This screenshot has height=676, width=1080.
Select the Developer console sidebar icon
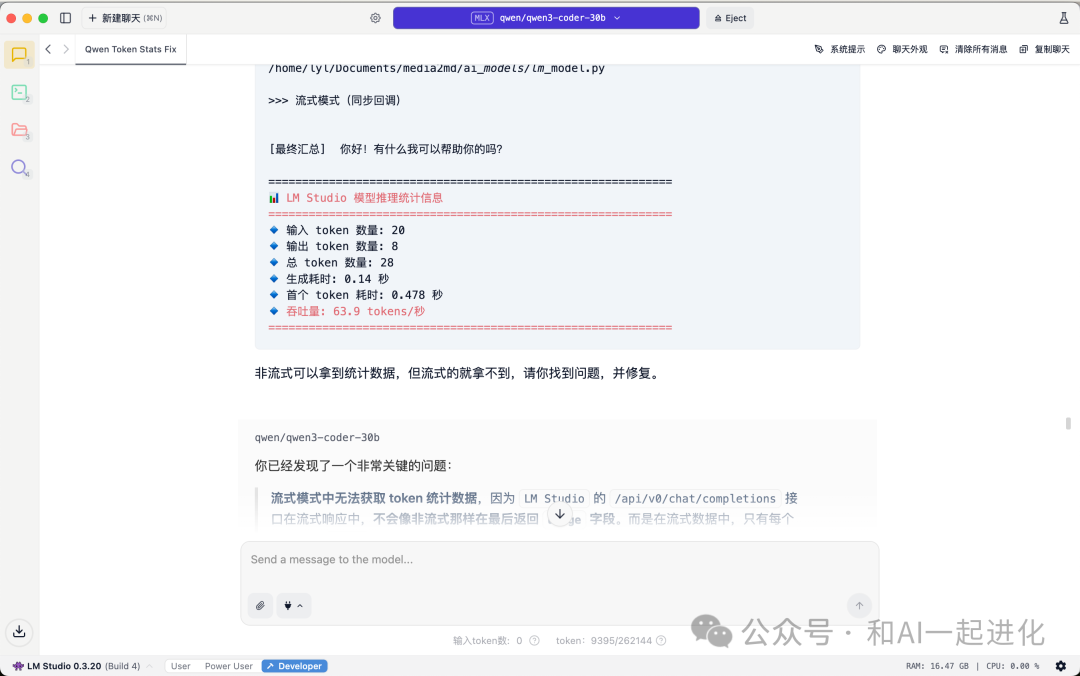(x=19, y=92)
